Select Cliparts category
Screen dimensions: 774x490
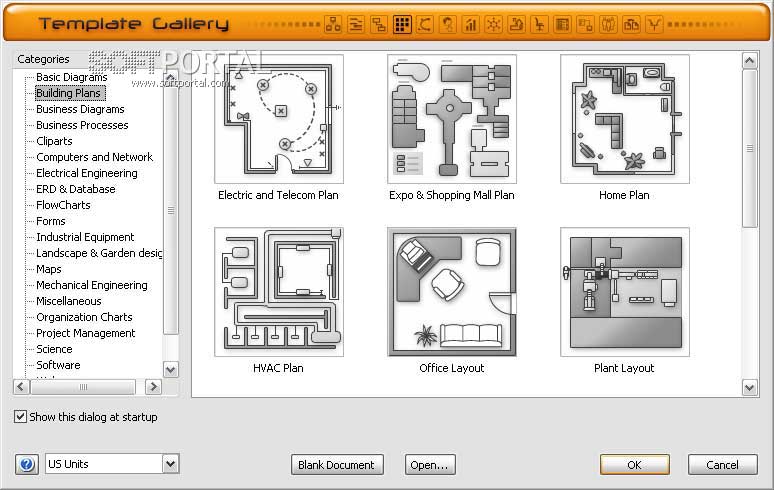coord(54,141)
